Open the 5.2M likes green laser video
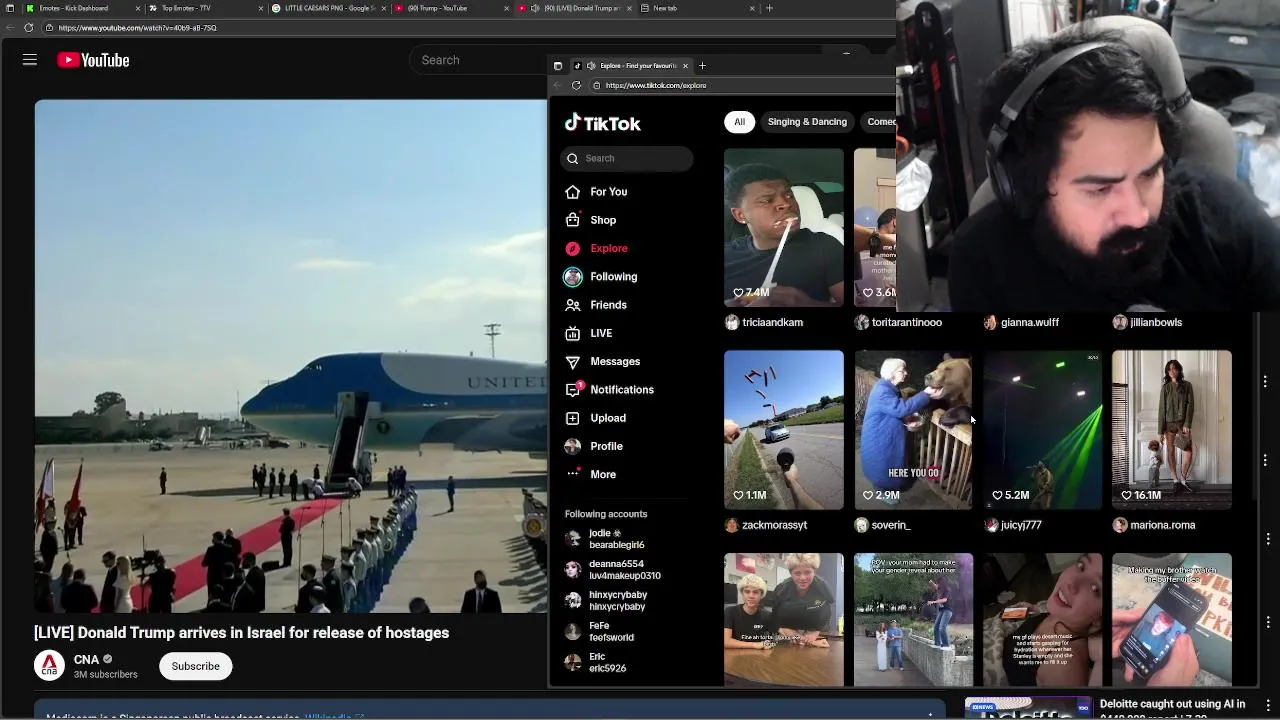The width and height of the screenshot is (1280, 720). [x=1042, y=429]
